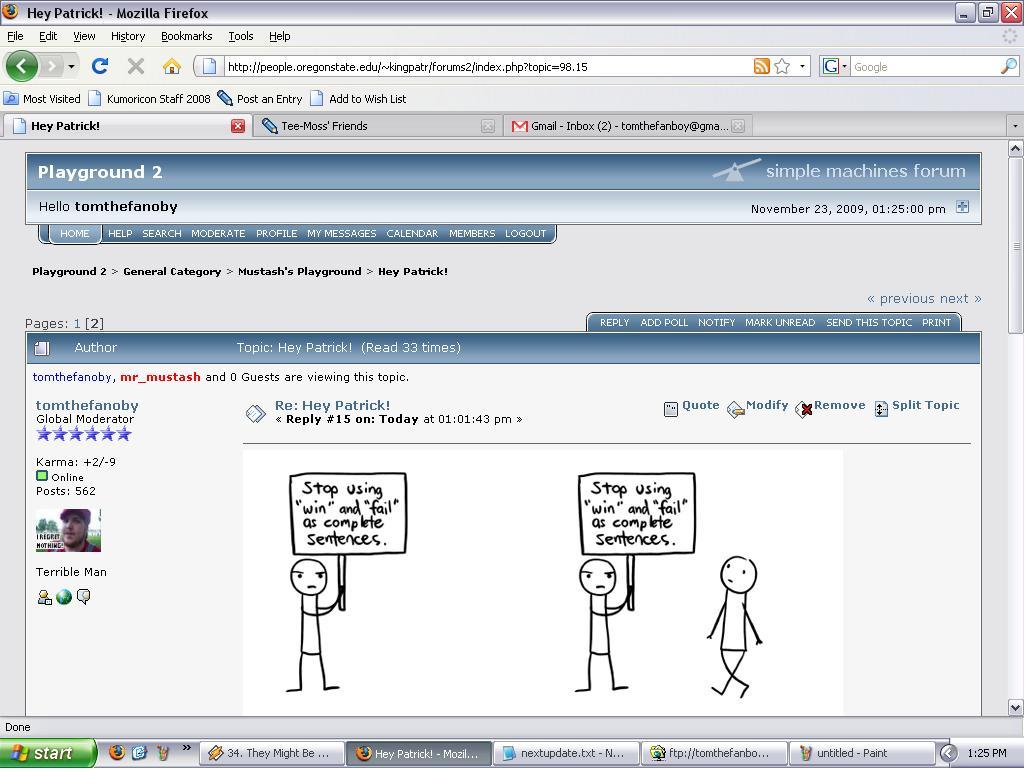Click the Home icon in navigation toolbar
1030x770 pixels.
171,66
